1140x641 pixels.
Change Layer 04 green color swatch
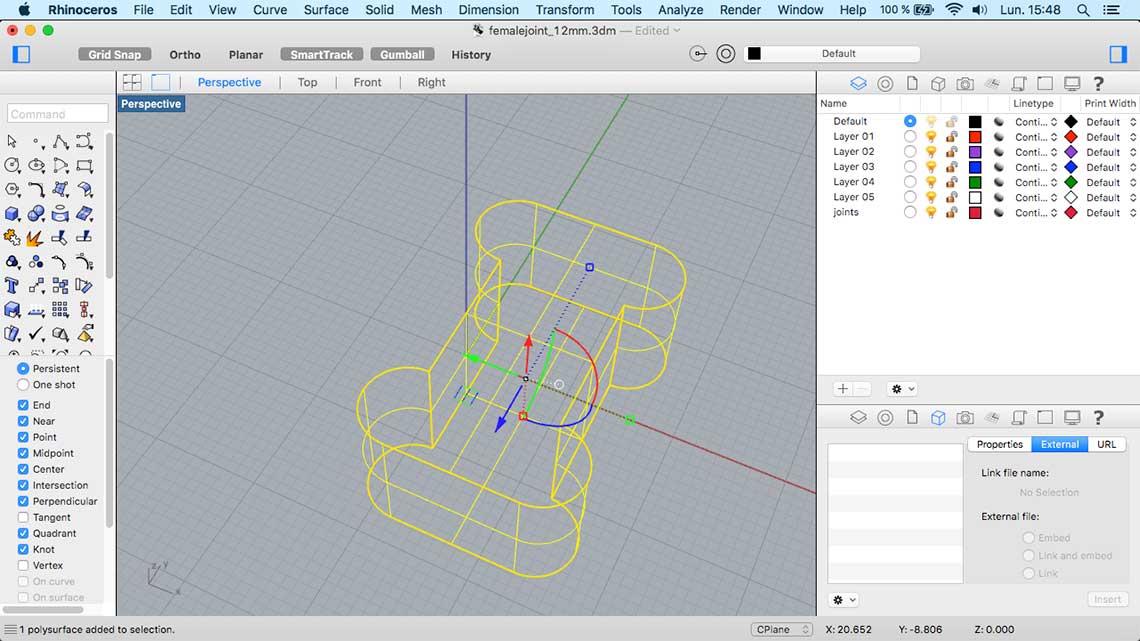pos(975,182)
